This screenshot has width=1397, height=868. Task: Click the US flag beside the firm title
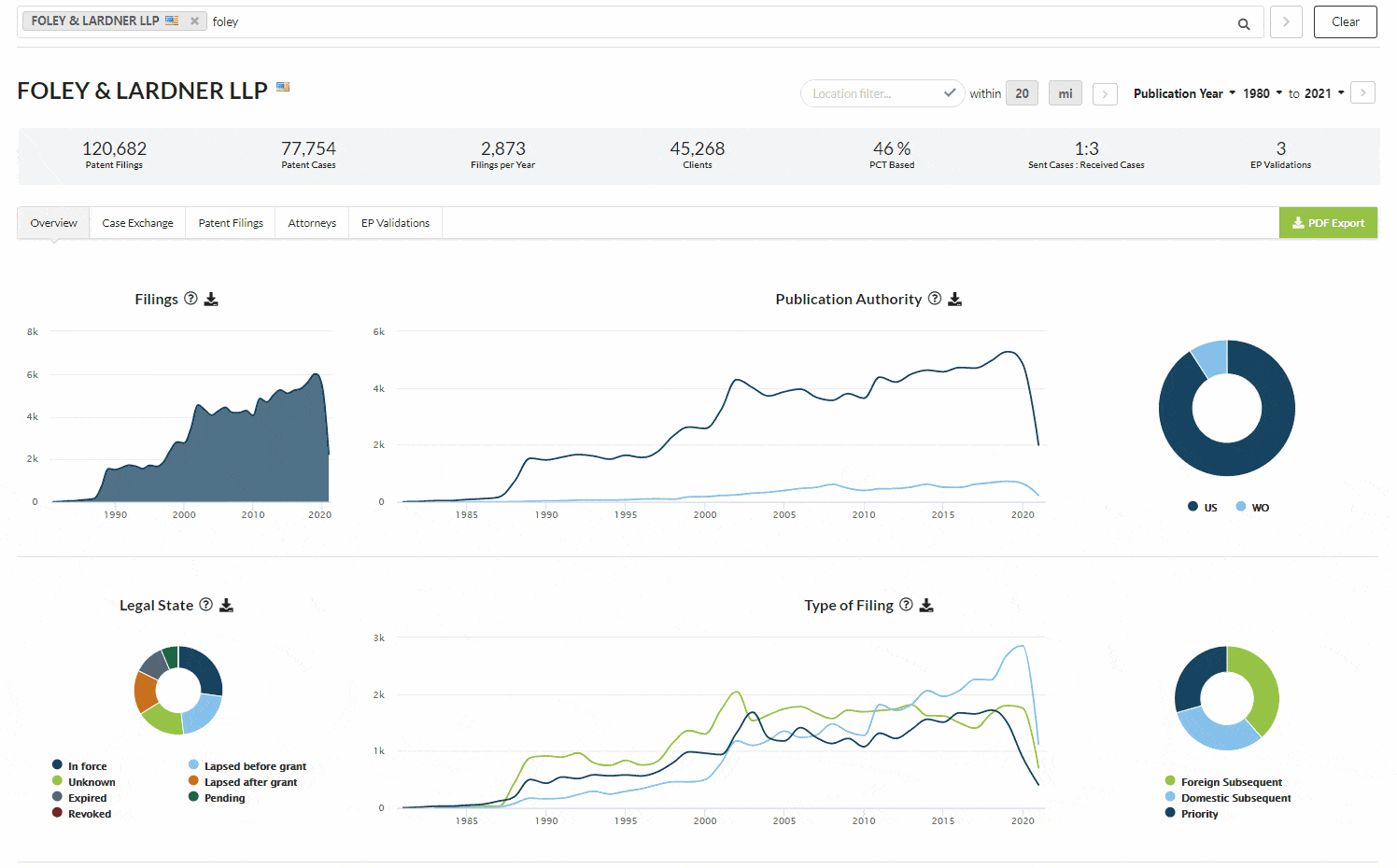pos(283,87)
